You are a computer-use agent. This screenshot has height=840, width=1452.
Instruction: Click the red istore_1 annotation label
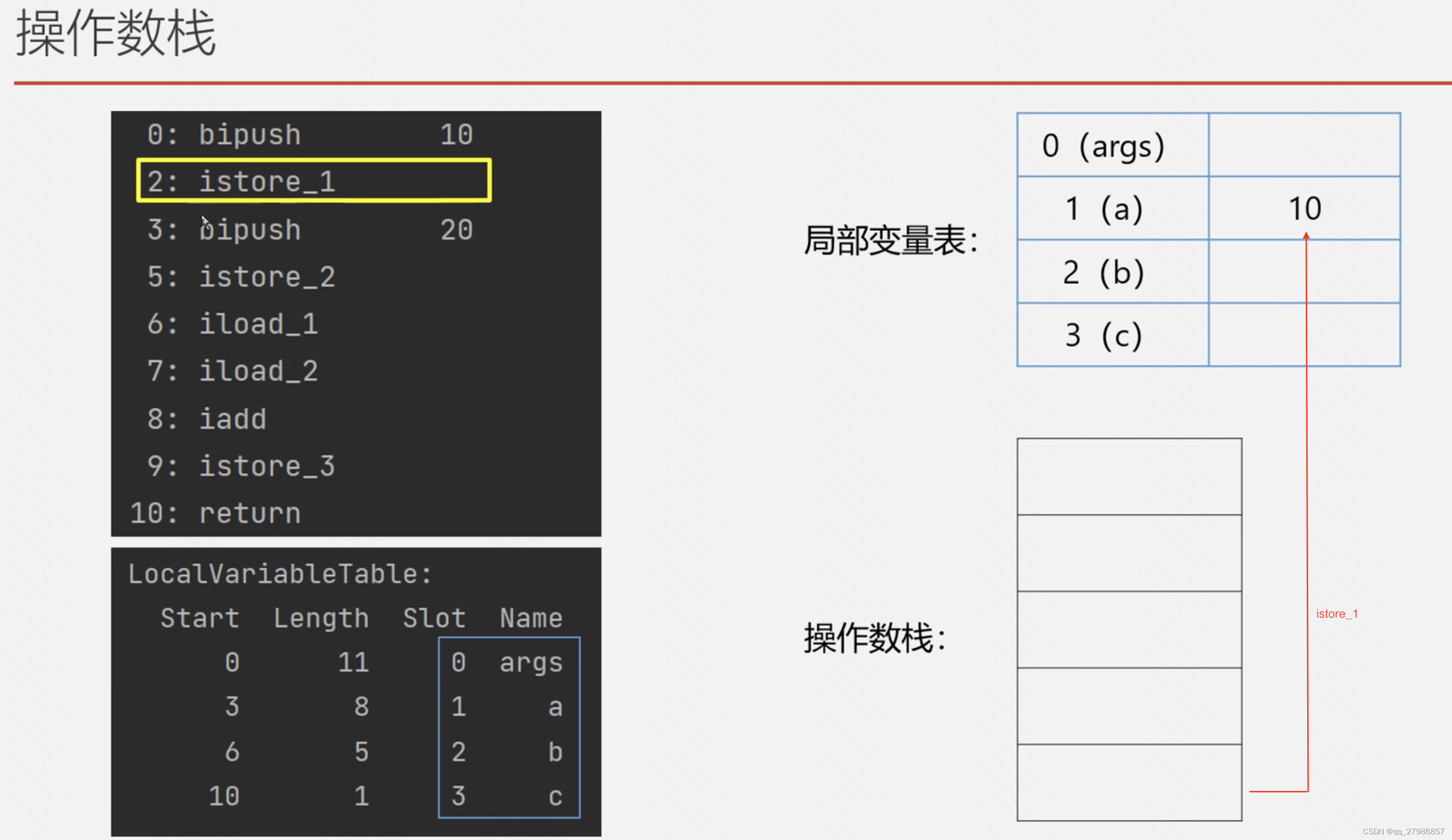click(x=1337, y=614)
